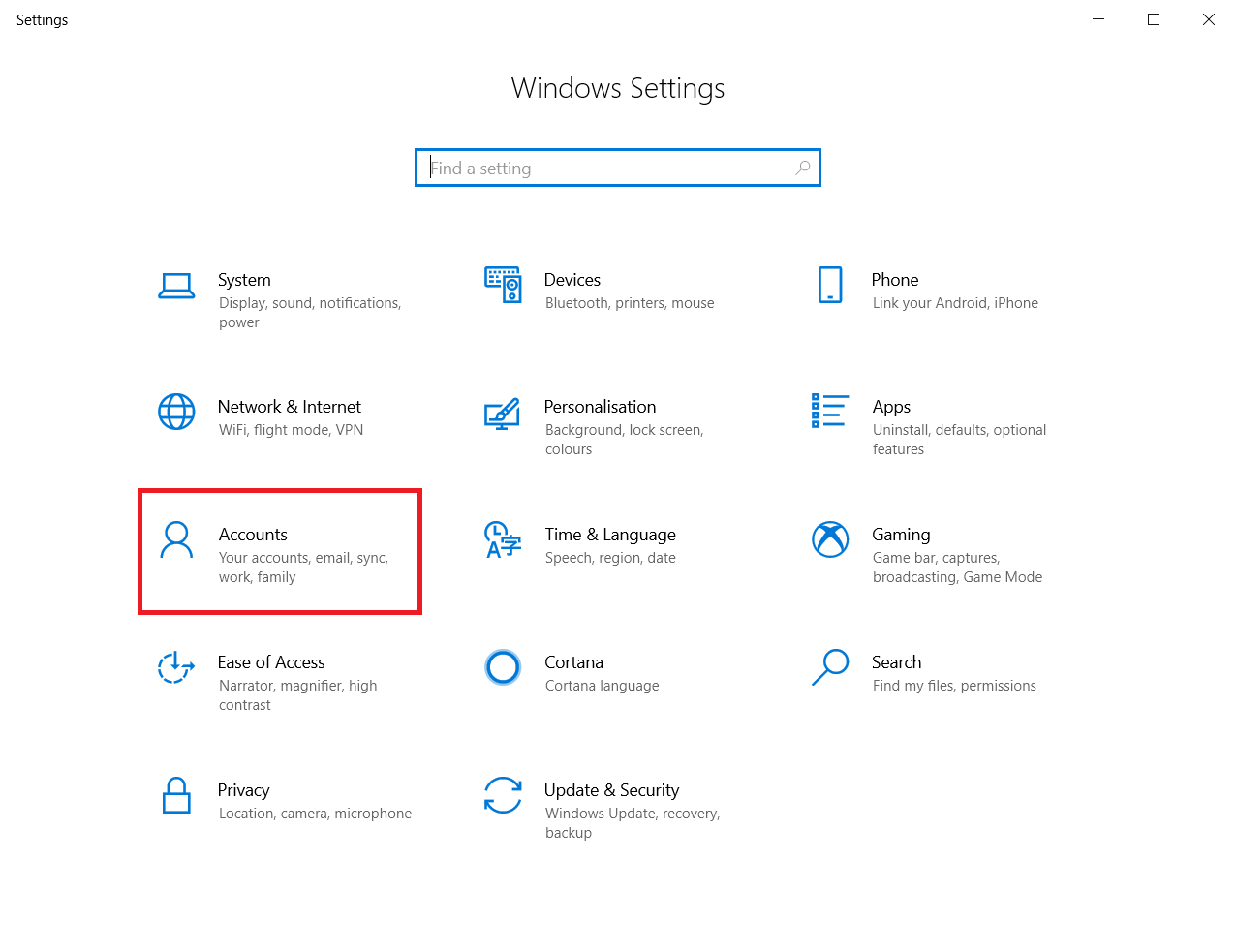
Task: Open the Apps list icon
Action: 830,411
